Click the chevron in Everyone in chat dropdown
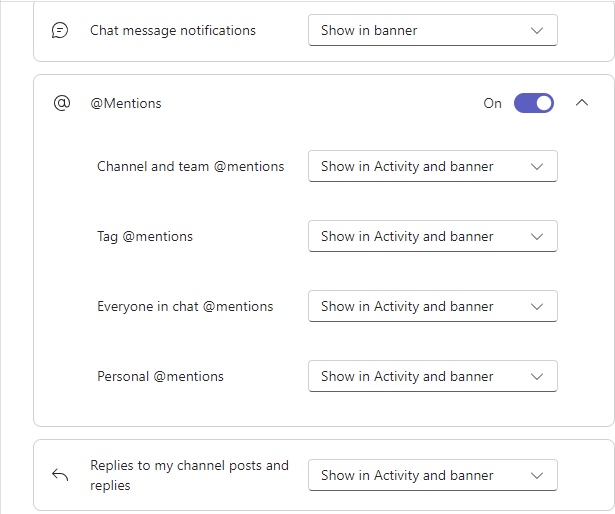615x514 pixels. [x=537, y=306]
